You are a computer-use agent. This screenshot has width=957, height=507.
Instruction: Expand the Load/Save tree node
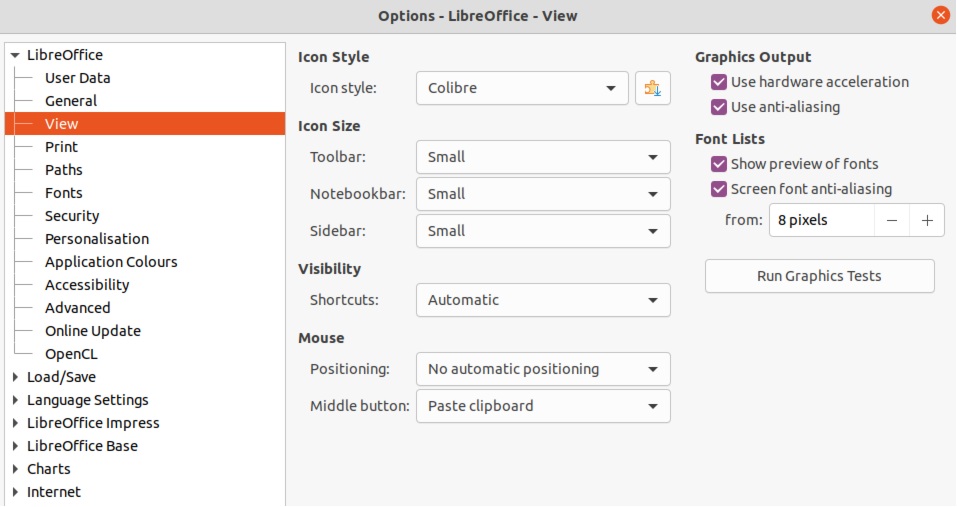(x=15, y=377)
